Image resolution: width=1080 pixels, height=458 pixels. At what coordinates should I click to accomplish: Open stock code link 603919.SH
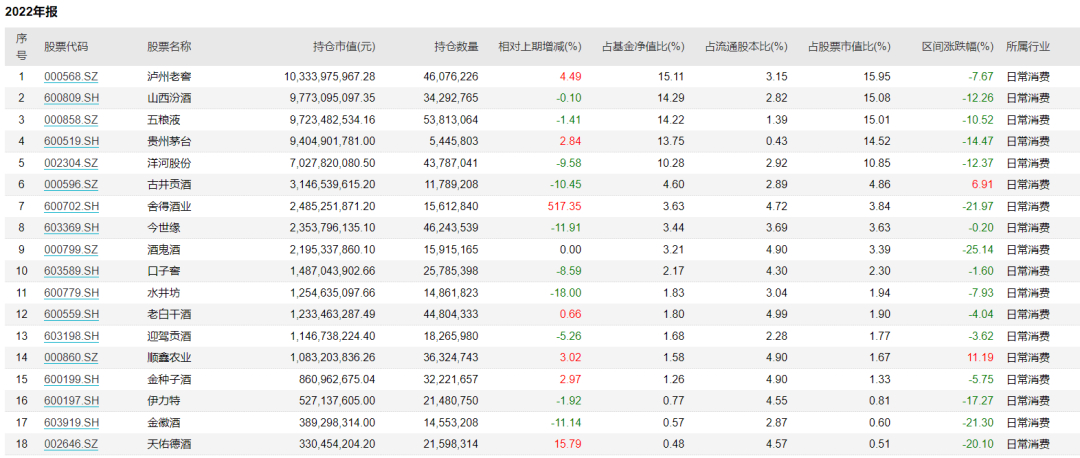click(x=72, y=423)
